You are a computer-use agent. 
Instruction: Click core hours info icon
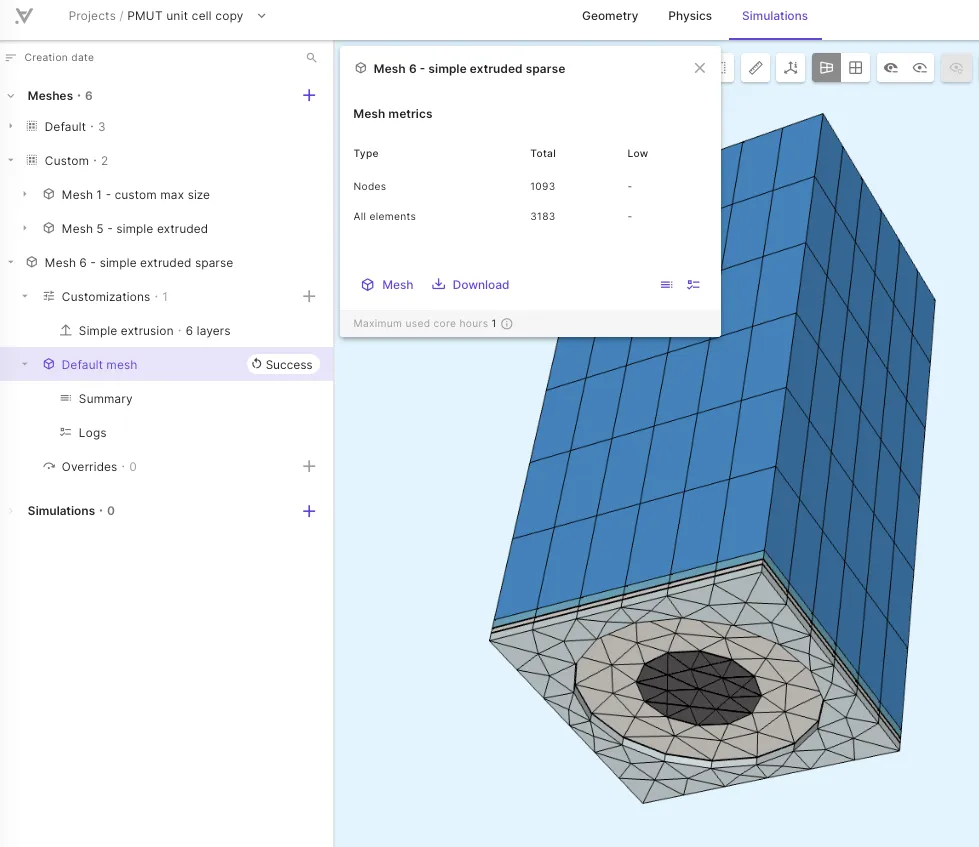pyautogui.click(x=507, y=323)
